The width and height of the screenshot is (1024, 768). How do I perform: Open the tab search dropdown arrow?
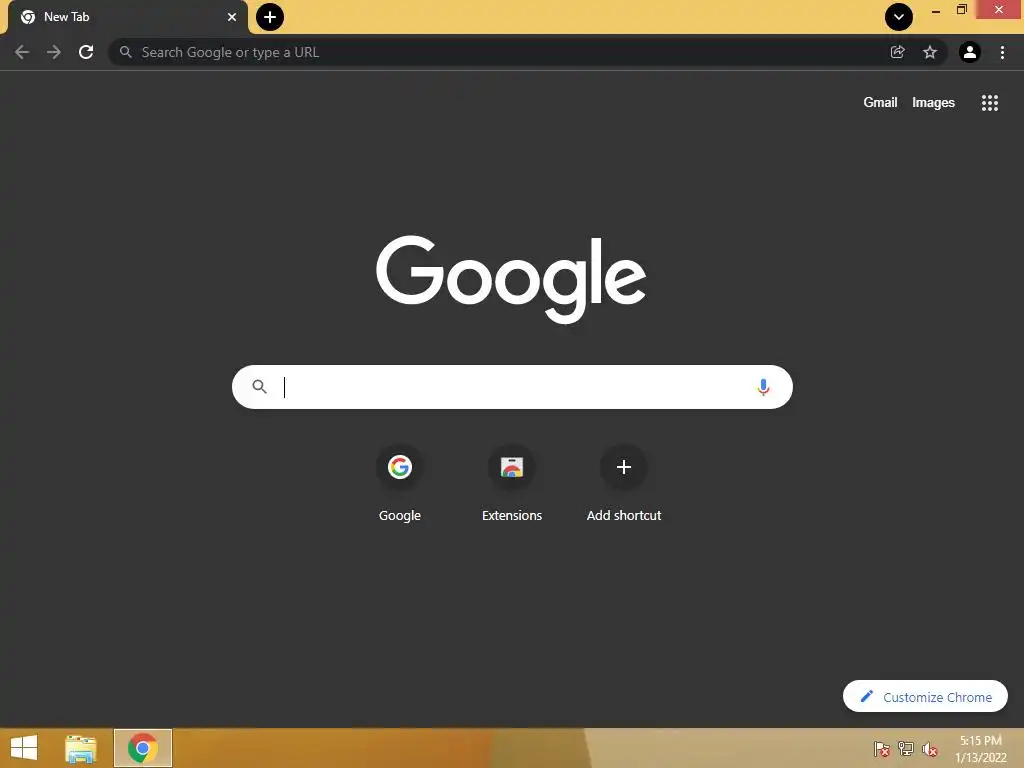899,17
